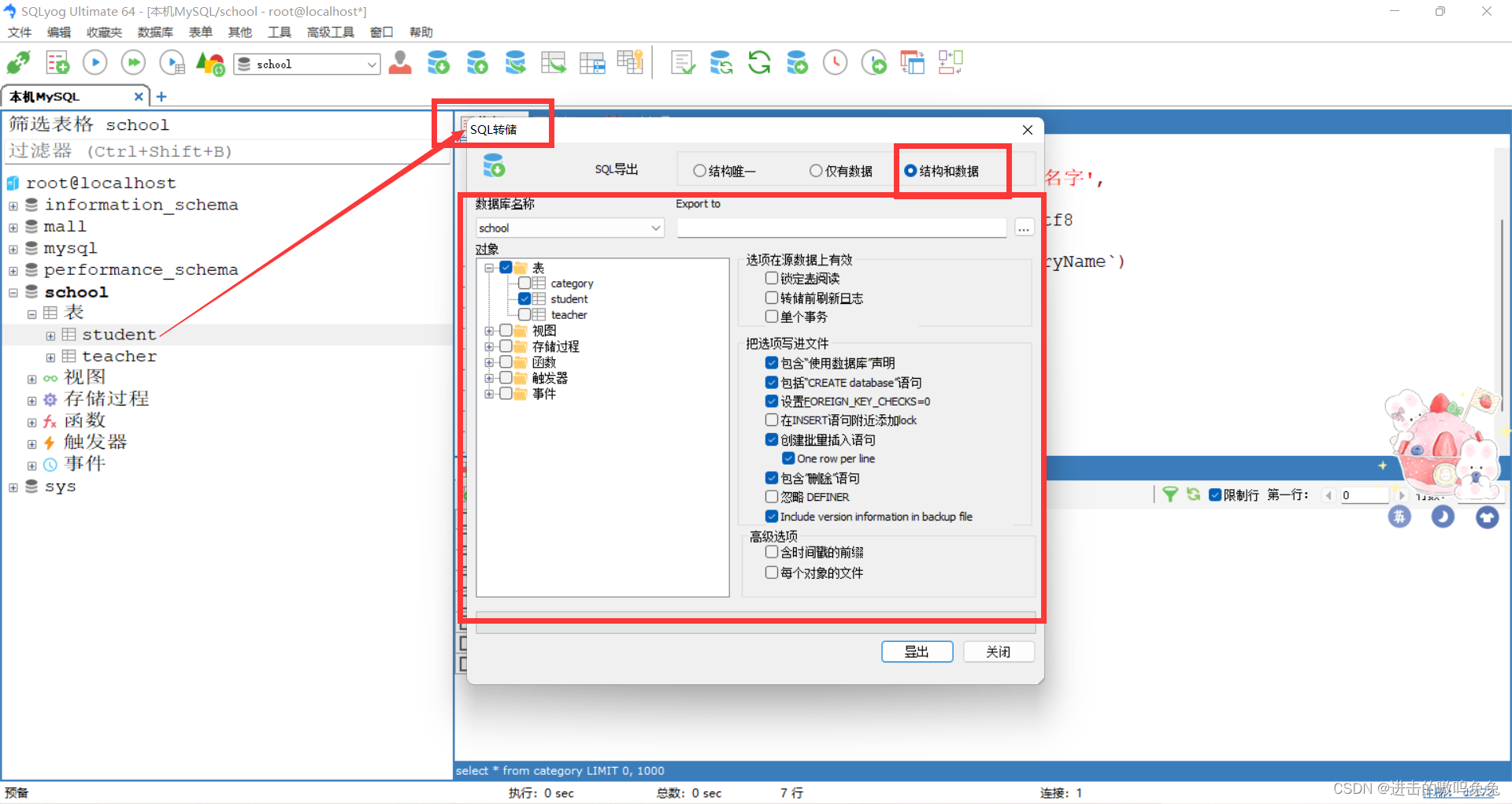1512x804 pixels.
Task: Click the Export to file path field
Action: click(x=841, y=228)
